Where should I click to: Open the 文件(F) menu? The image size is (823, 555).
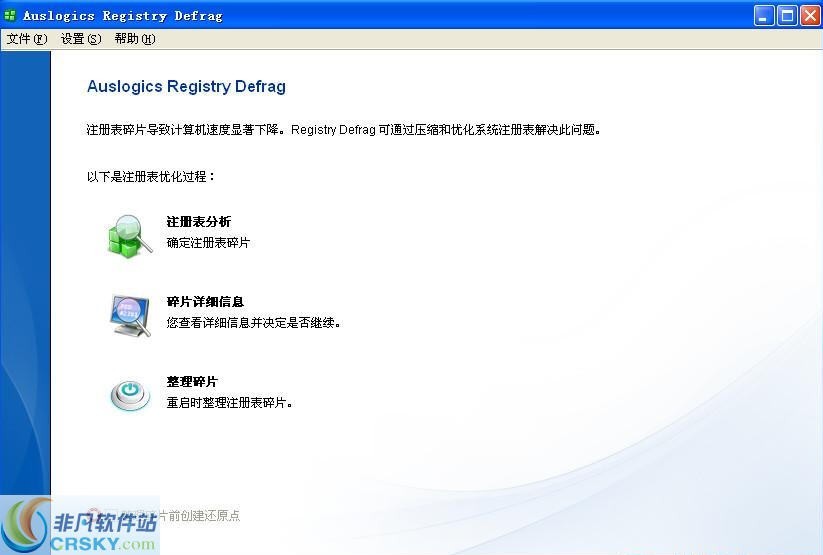click(x=27, y=39)
